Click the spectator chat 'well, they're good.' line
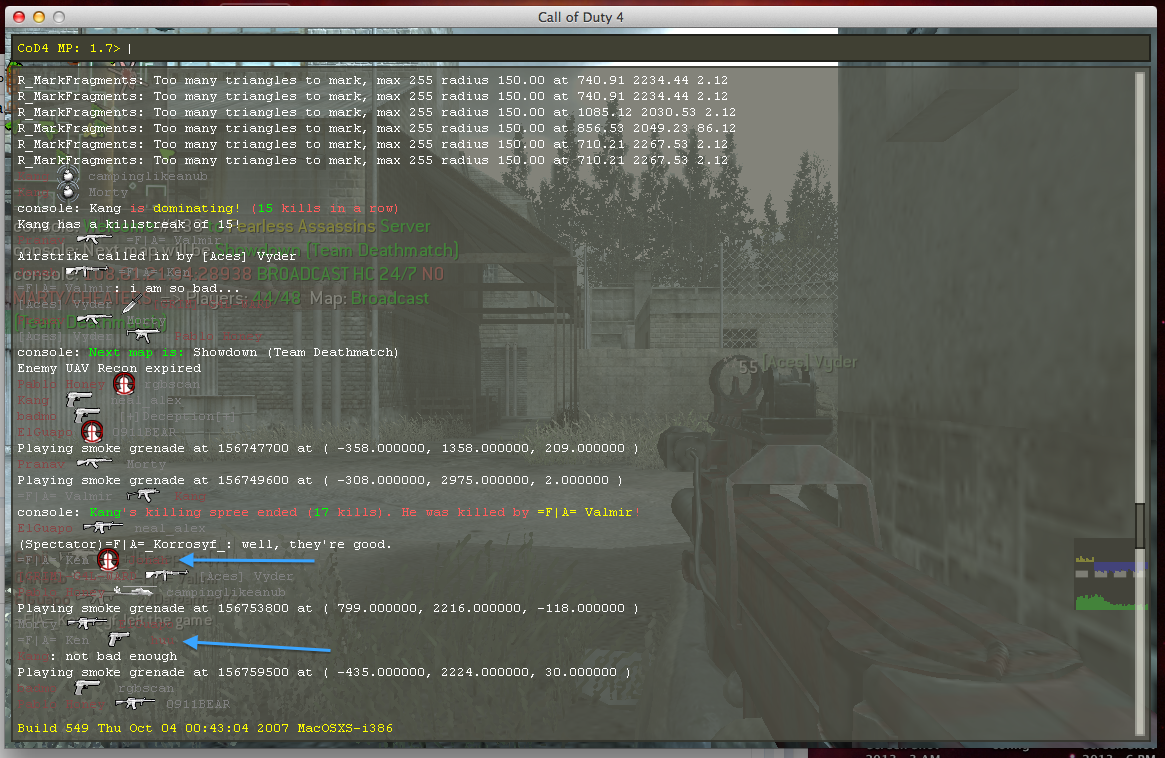 (x=204, y=544)
